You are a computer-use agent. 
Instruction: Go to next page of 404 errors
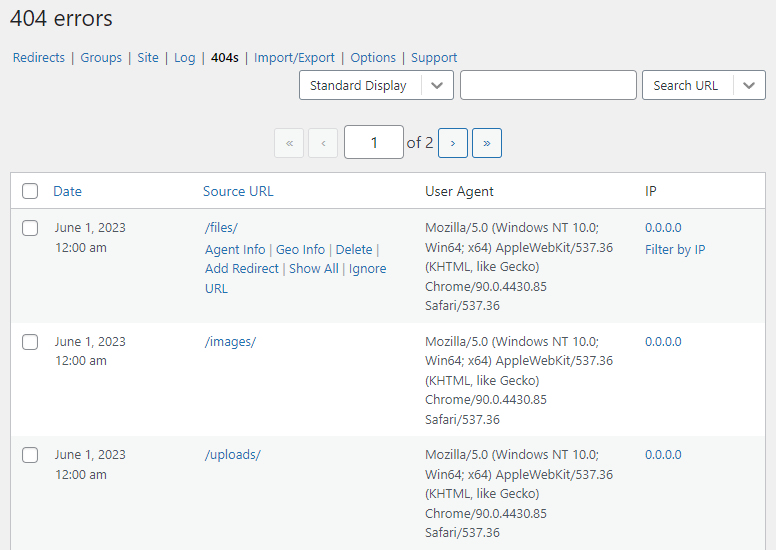tap(453, 143)
